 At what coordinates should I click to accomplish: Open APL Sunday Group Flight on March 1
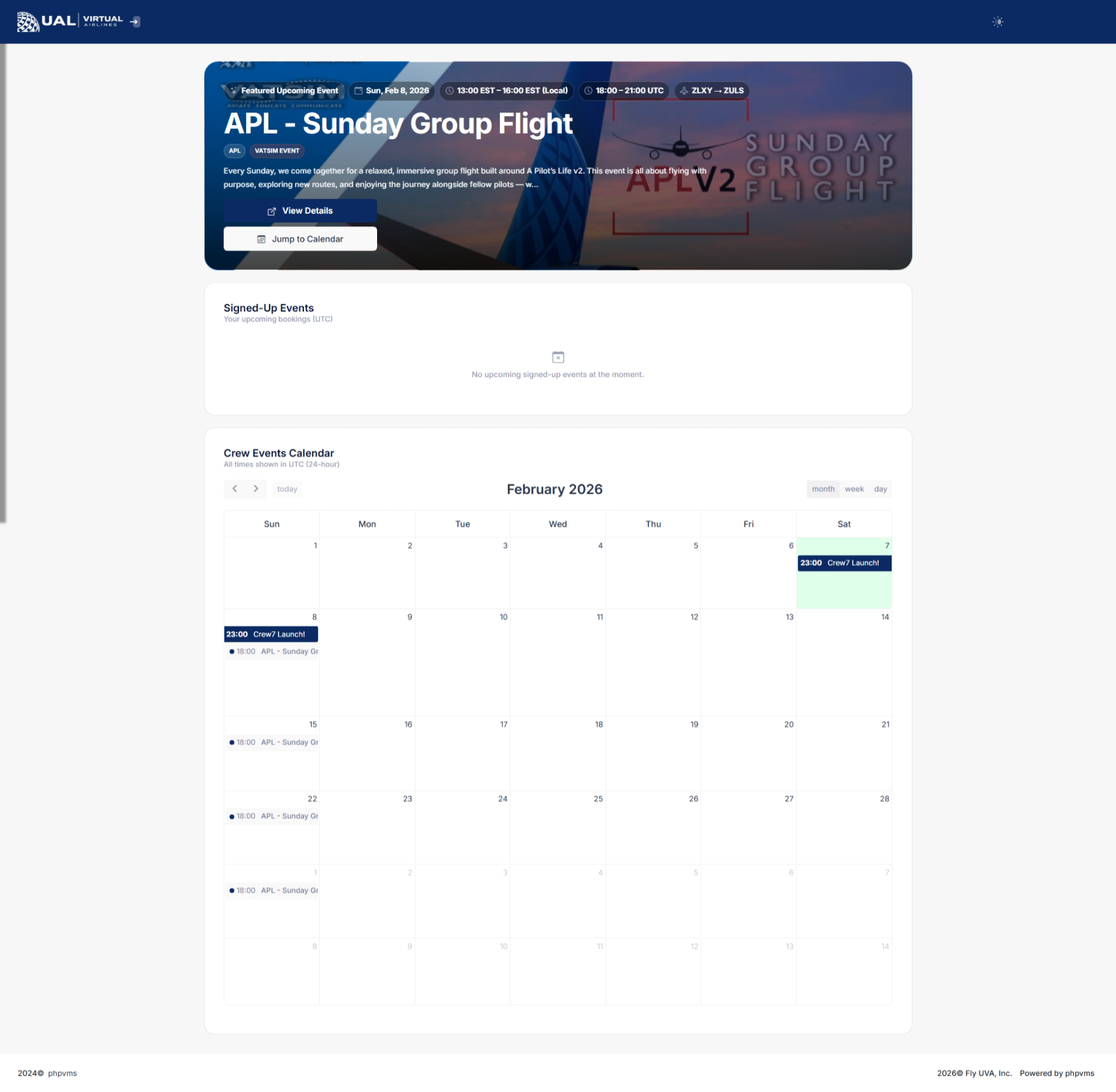273,891
